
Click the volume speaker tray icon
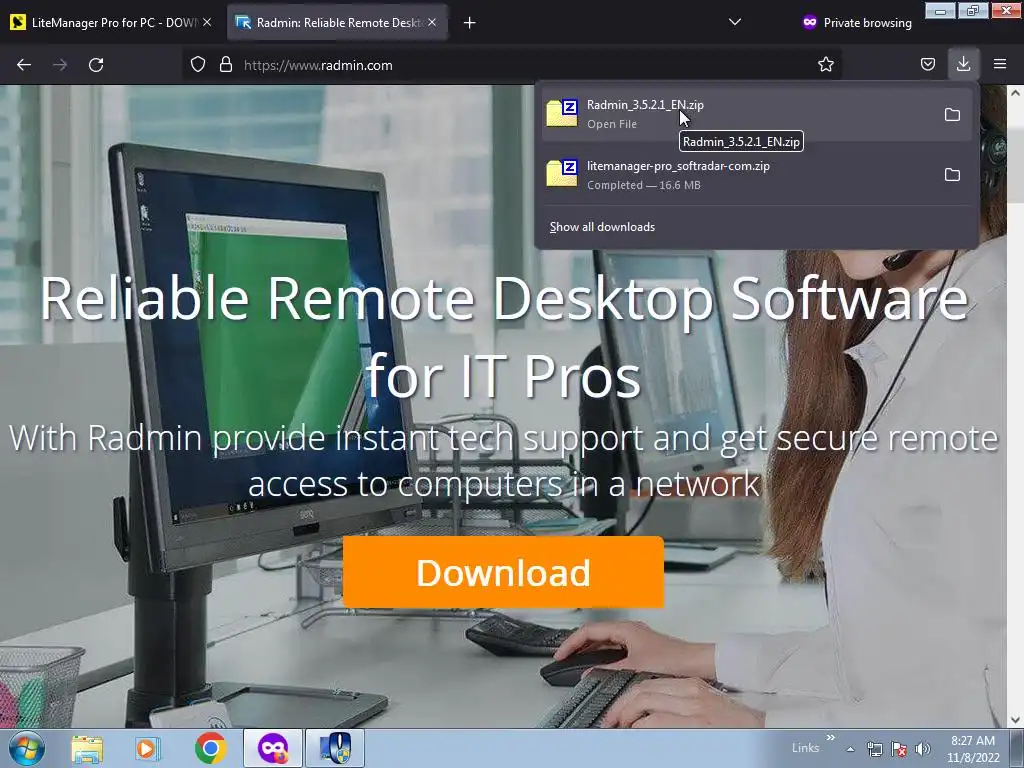(923, 749)
